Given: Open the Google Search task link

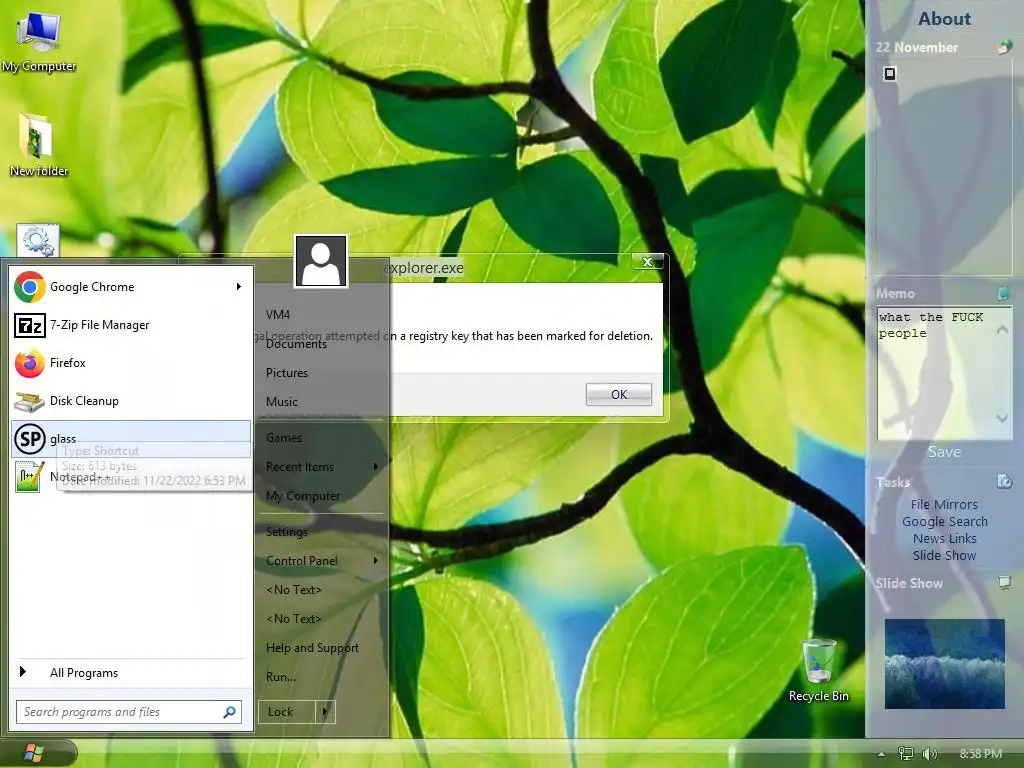Looking at the screenshot, I should [944, 521].
